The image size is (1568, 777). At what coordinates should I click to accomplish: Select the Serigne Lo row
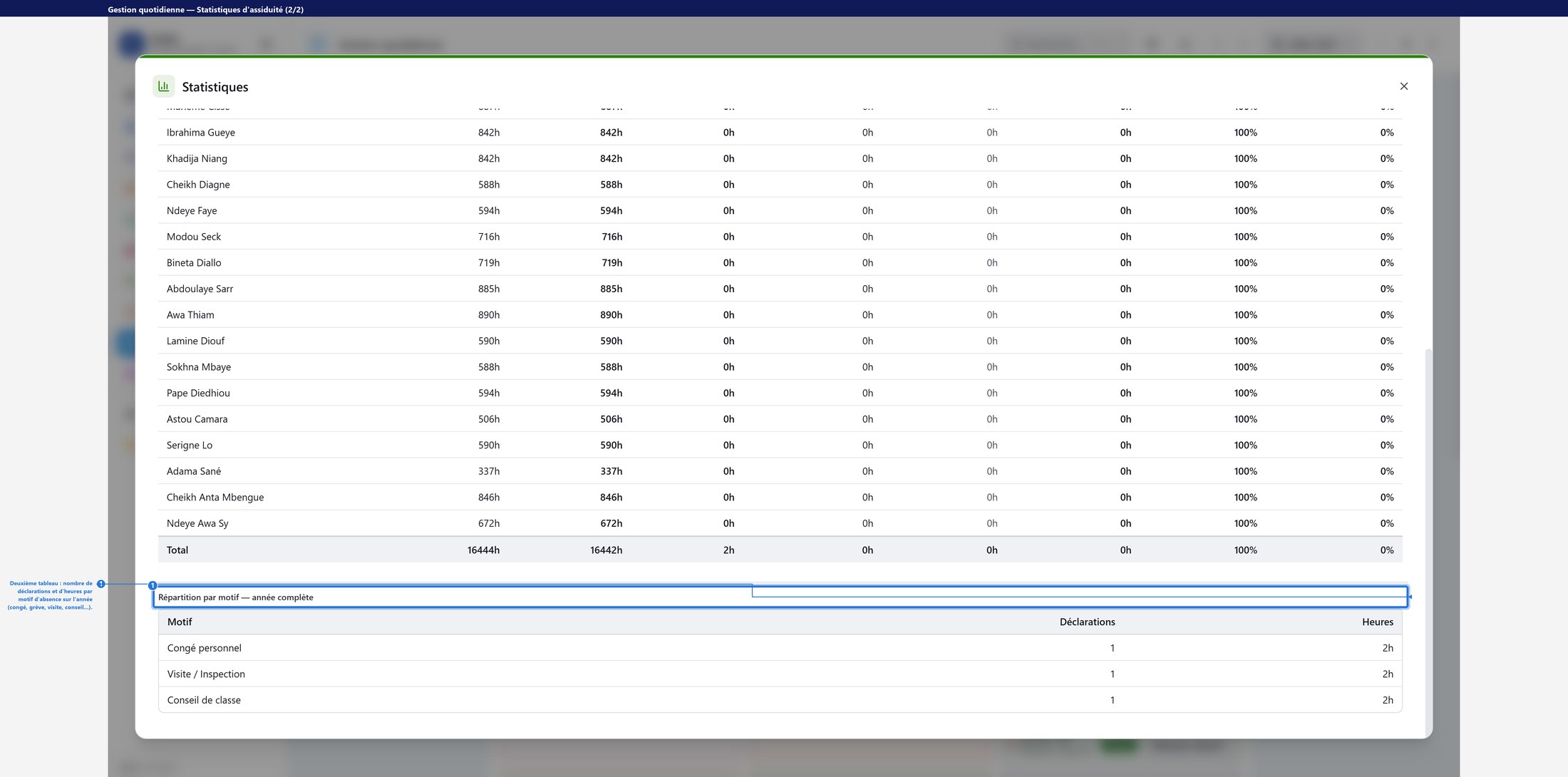(x=780, y=445)
